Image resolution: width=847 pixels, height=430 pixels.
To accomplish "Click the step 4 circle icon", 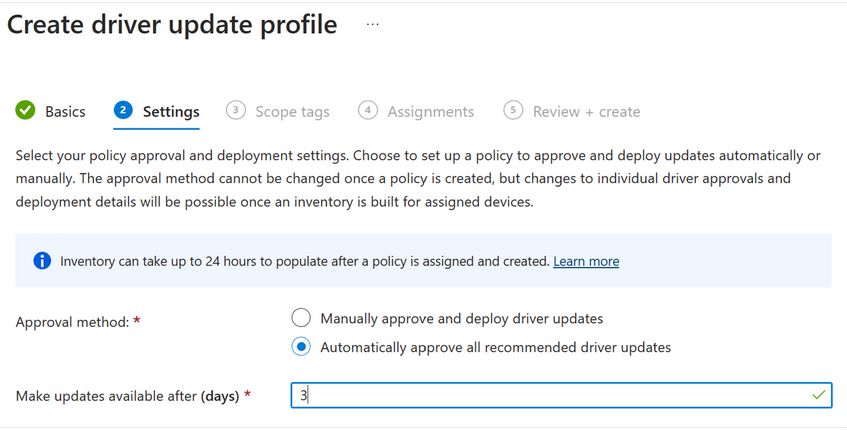I will coord(368,111).
